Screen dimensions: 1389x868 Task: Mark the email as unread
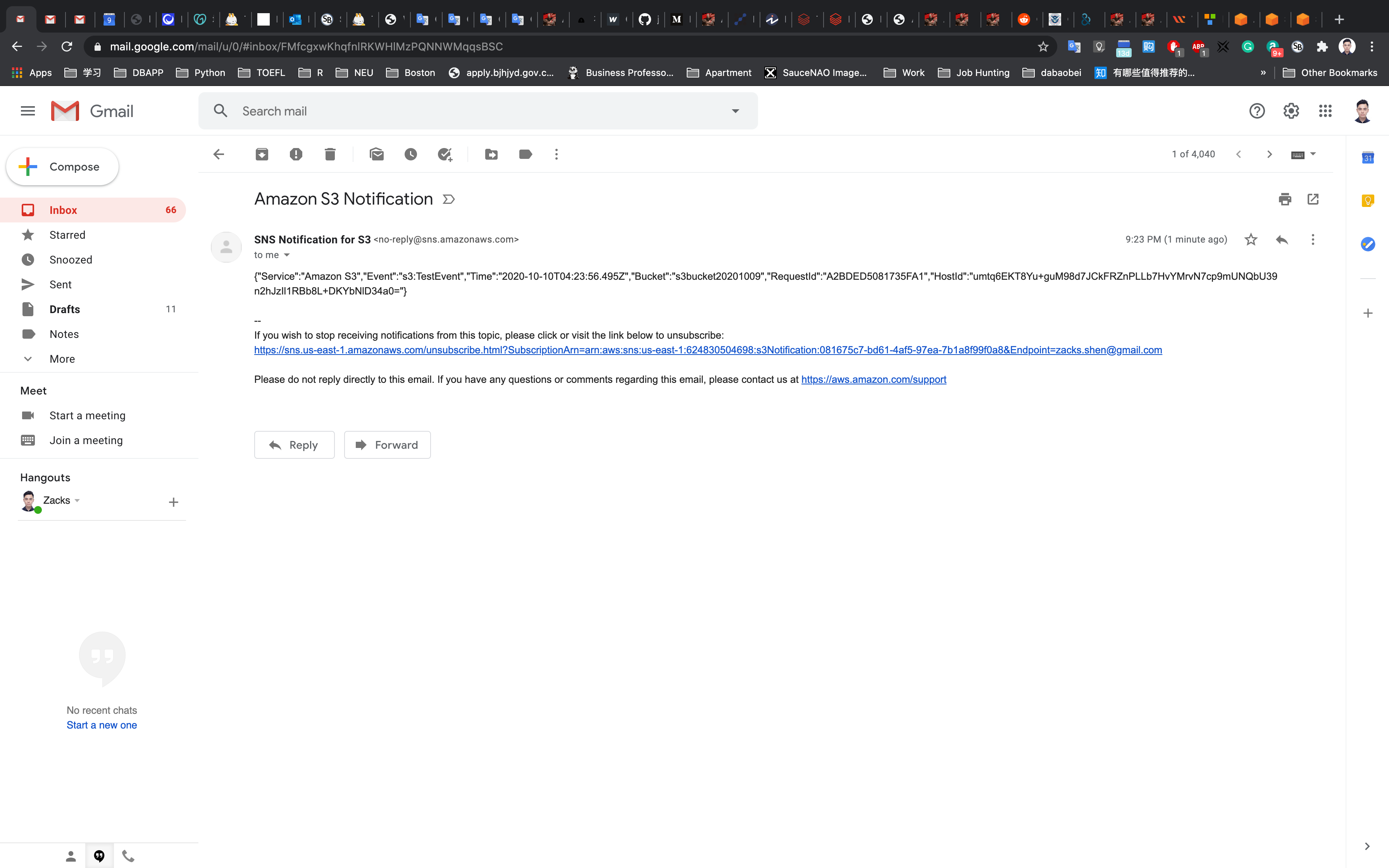pyautogui.click(x=377, y=154)
